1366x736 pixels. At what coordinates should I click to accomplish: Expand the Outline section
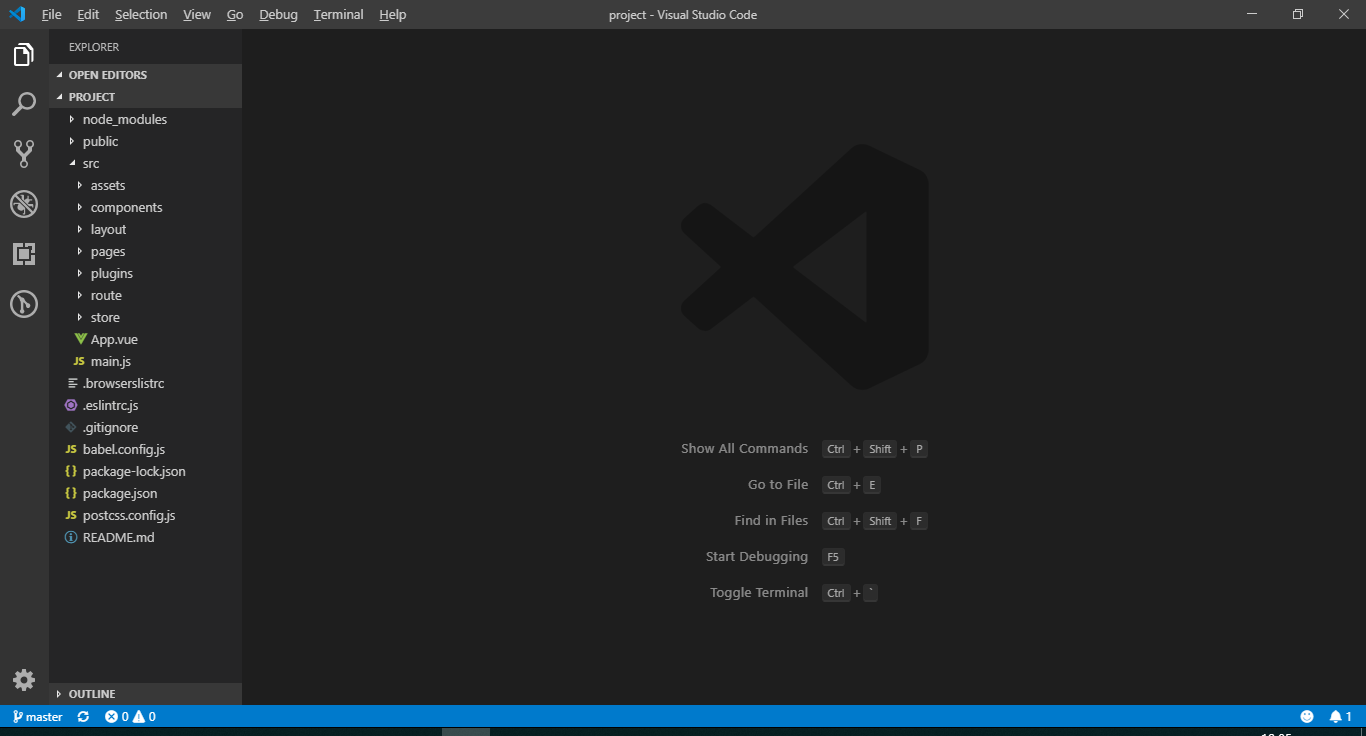click(145, 694)
